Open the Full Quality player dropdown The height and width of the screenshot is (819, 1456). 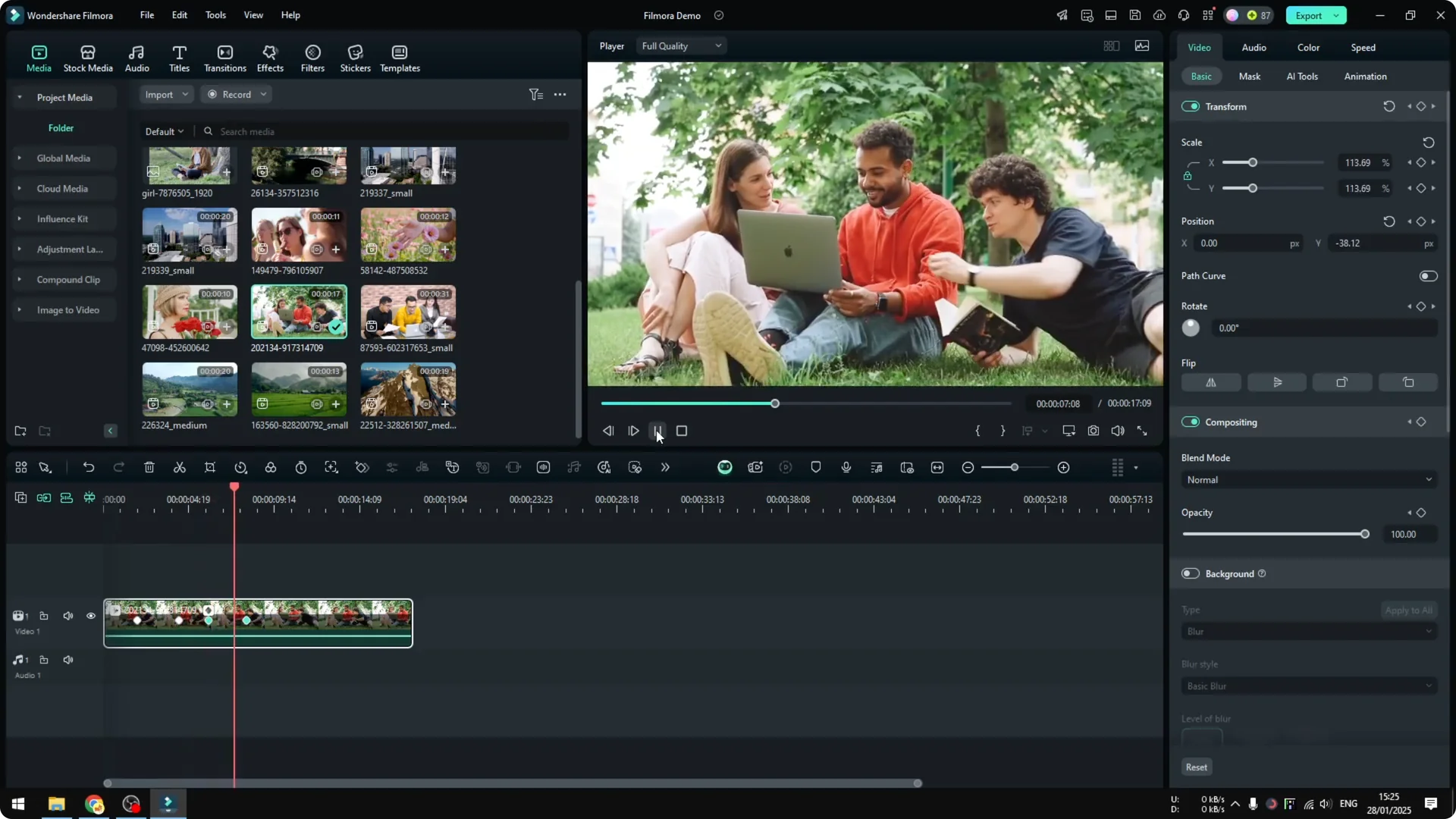(680, 45)
